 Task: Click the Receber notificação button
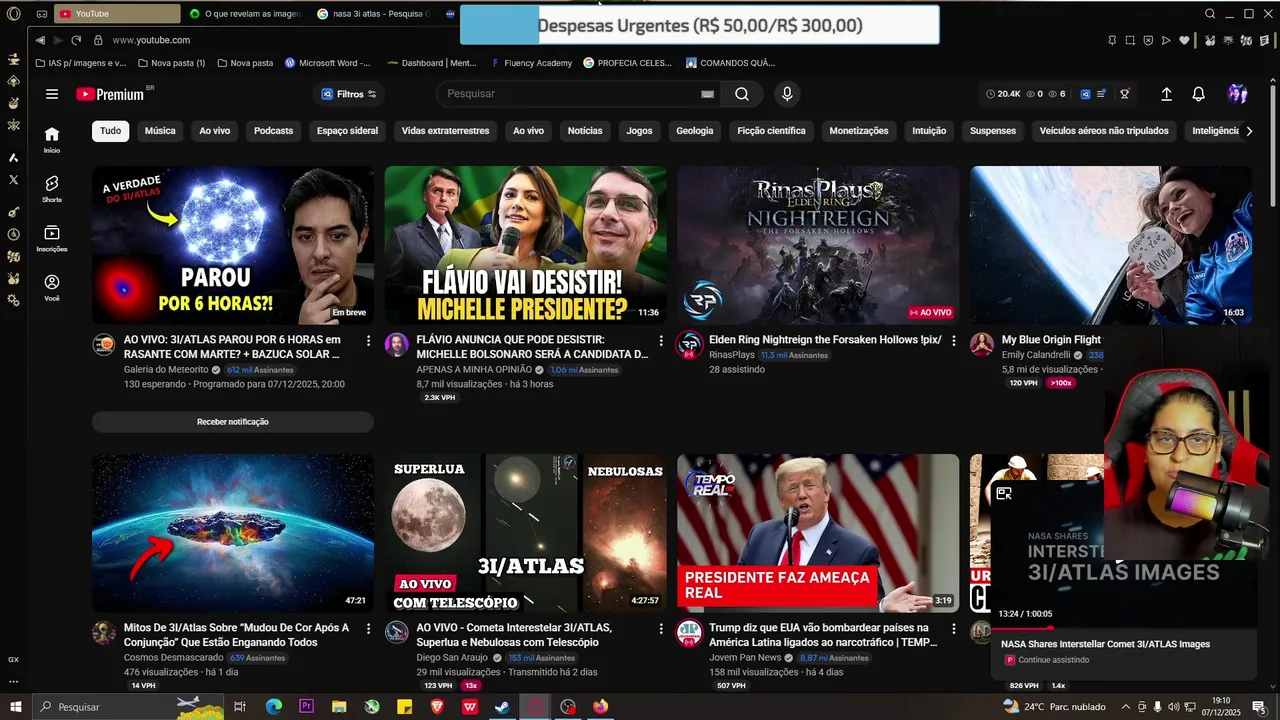tap(233, 422)
